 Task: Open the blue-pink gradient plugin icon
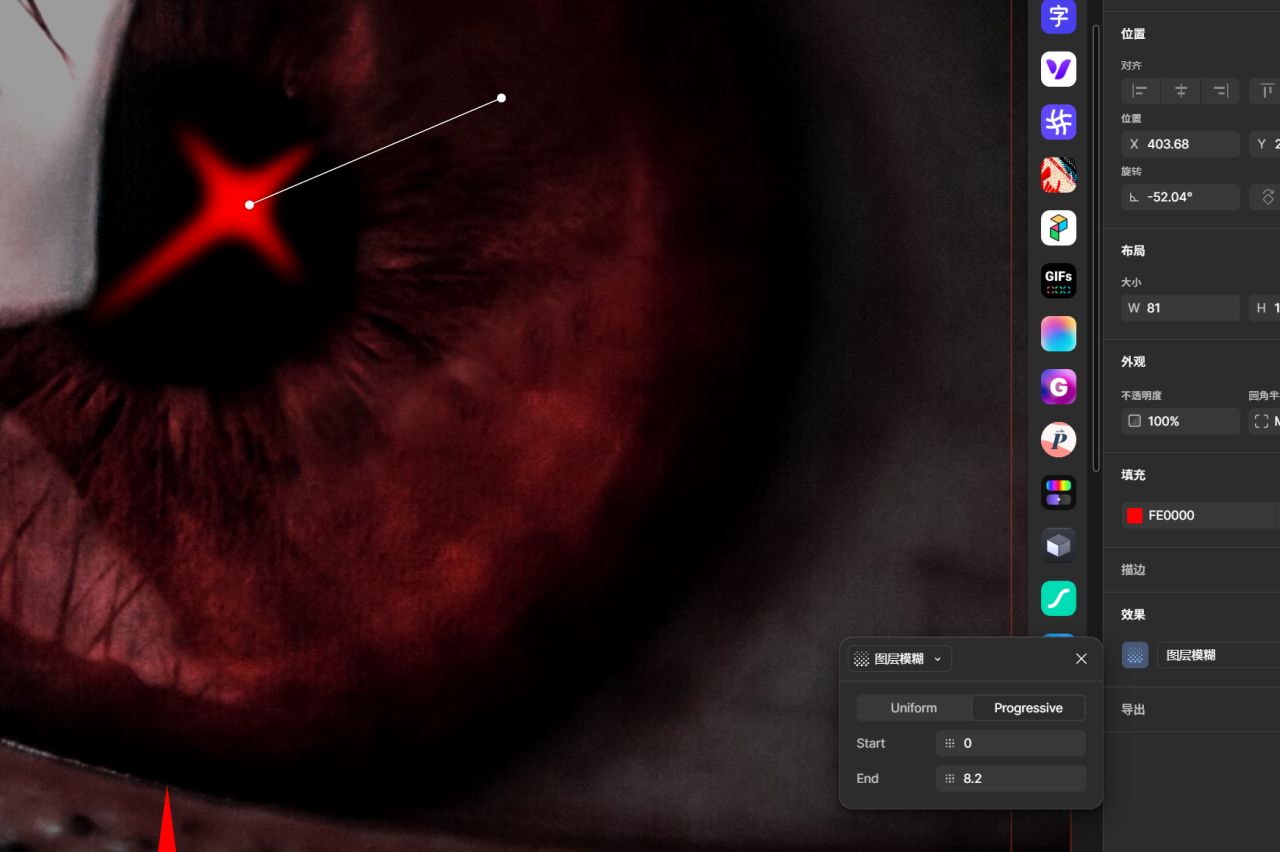pyautogui.click(x=1059, y=334)
